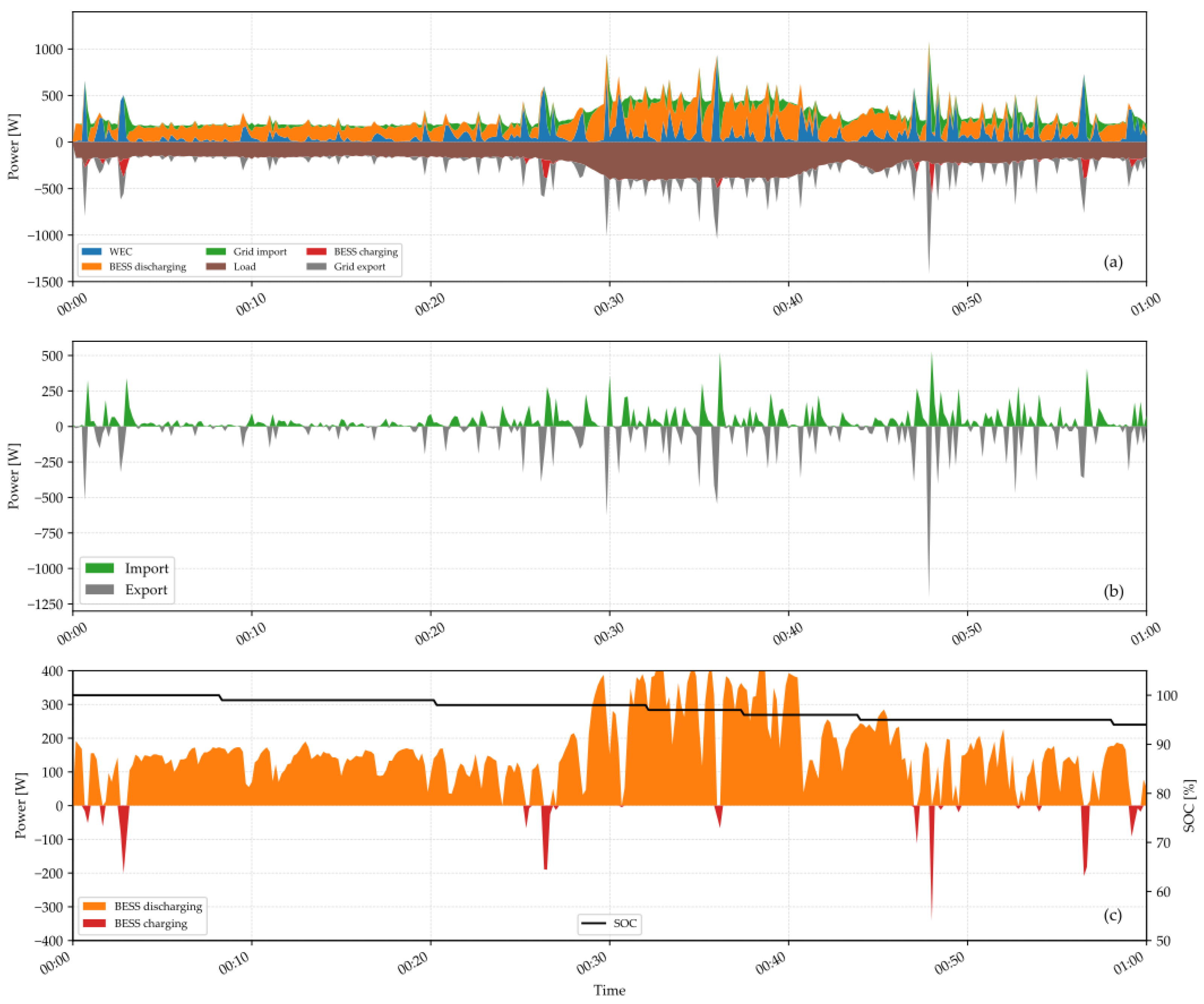Viewport: 1204px width, 1004px height.
Task: Select the Export legend entry in panel (b)
Action: [146, 590]
